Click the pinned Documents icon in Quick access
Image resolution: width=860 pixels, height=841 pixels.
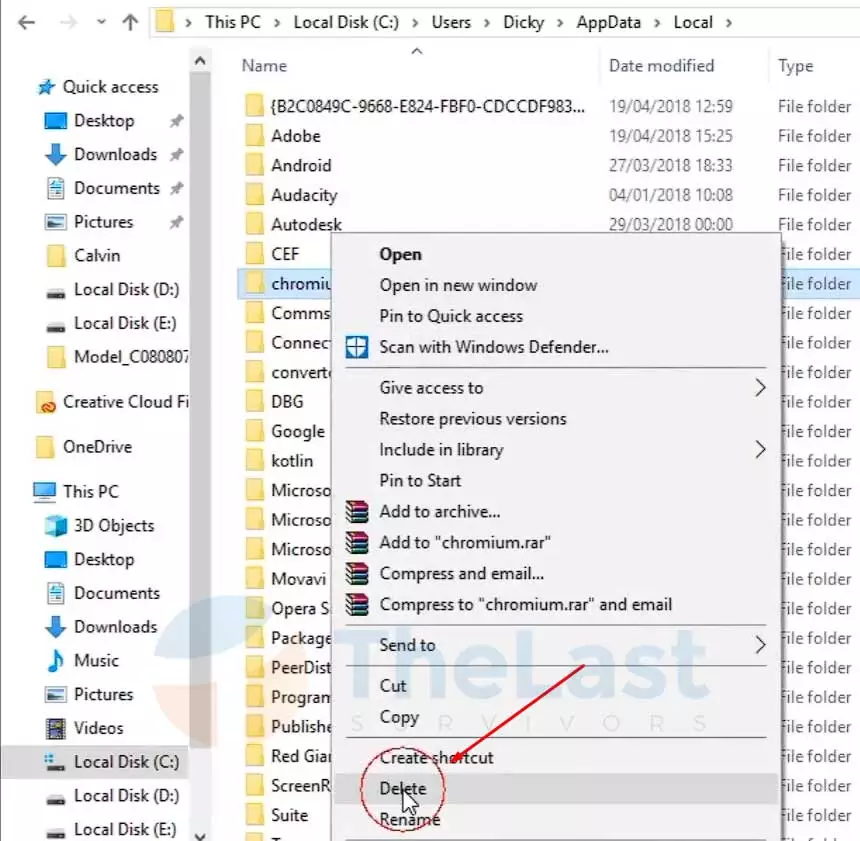[55, 188]
